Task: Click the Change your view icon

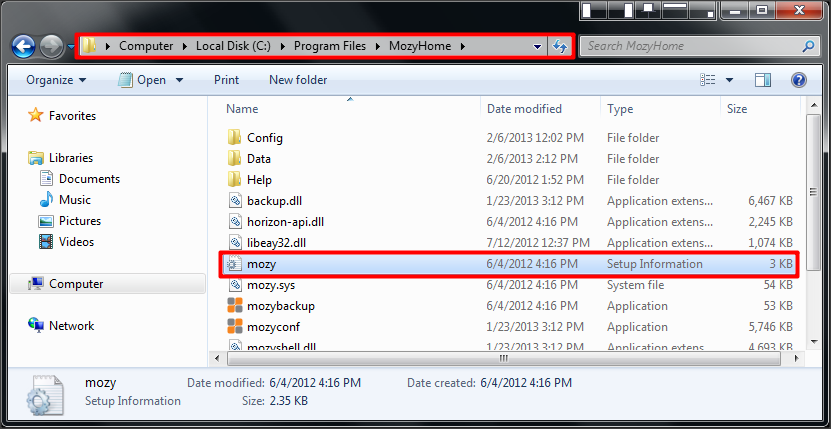Action: pyautogui.click(x=709, y=80)
